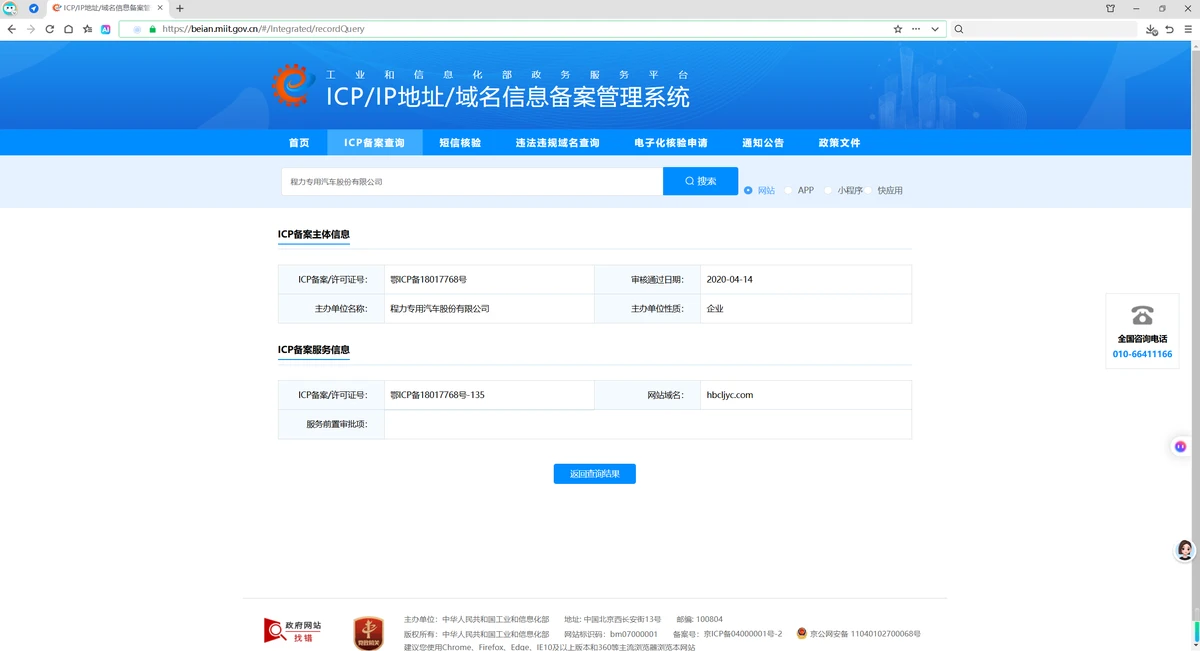Open the AI assistant toolbar icon
Viewport: 1200px width, 651px height.
[106, 29]
